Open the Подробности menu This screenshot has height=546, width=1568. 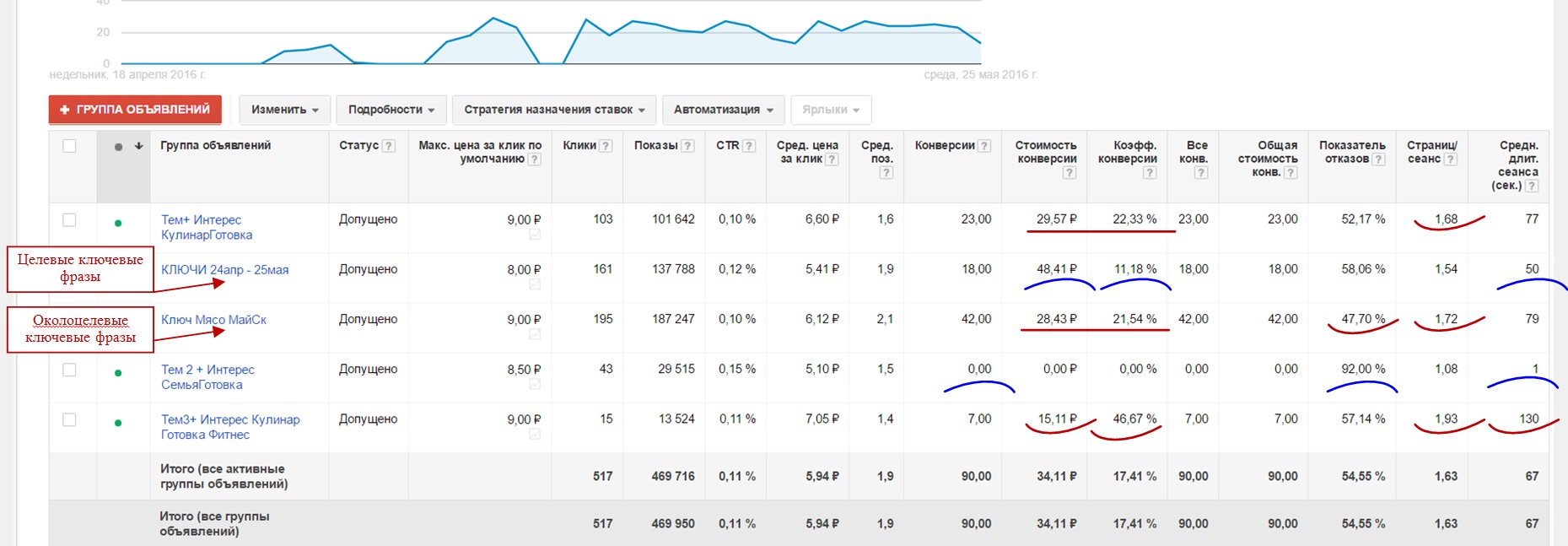coord(391,110)
